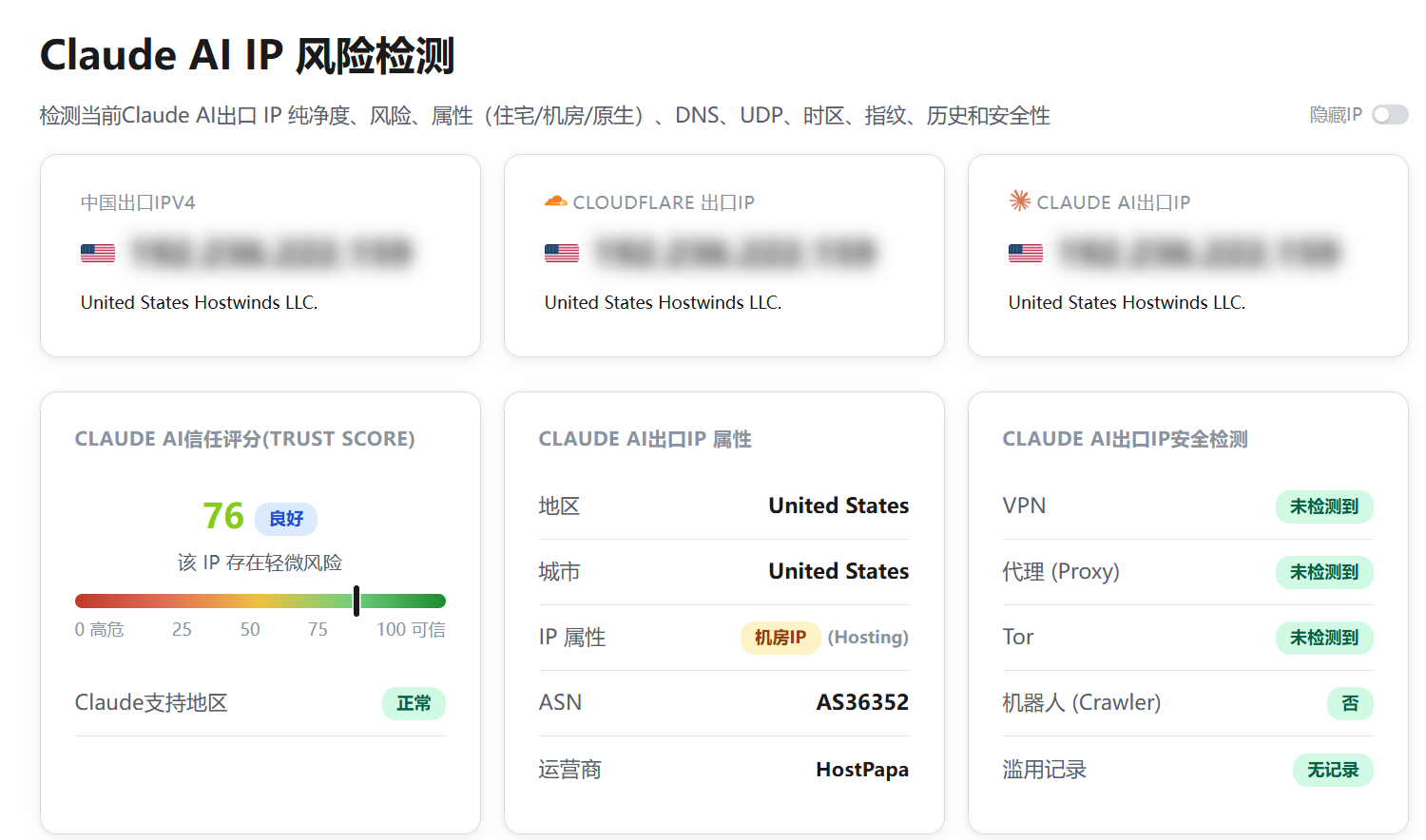Click Hostwinds LLC. text in Claude AI出口IP card
1426x840 pixels.
(x=1184, y=302)
